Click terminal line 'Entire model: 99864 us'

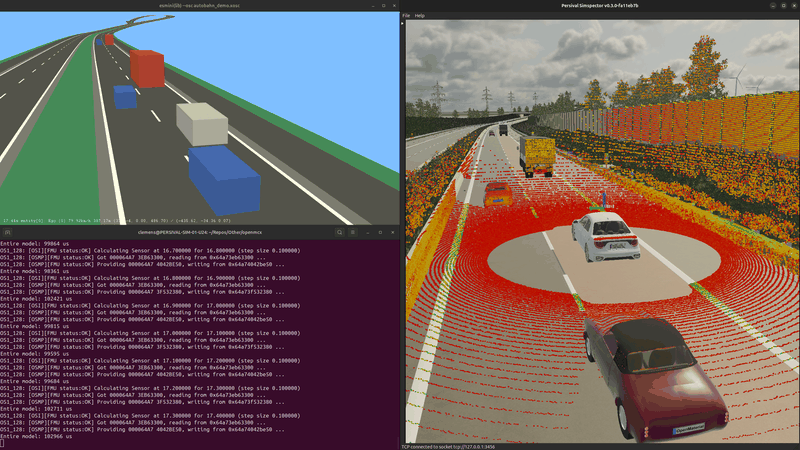[x=35, y=244]
